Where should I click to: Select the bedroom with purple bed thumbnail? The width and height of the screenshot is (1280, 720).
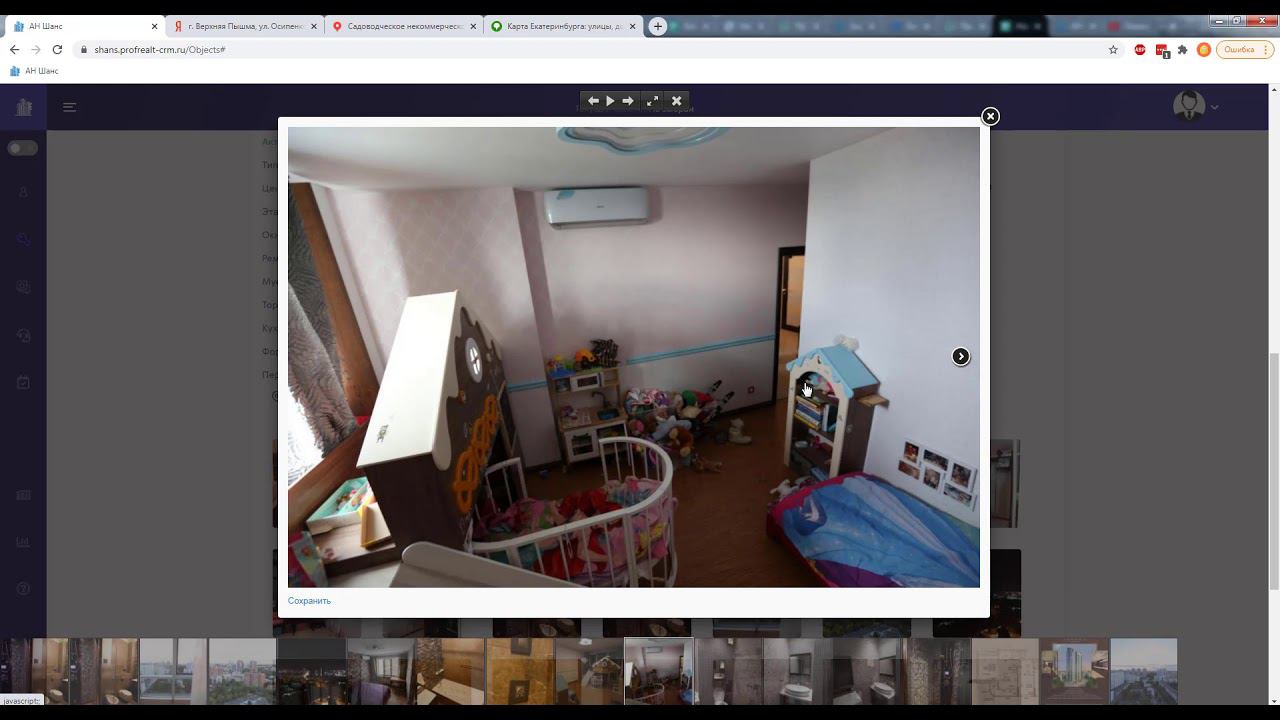[381, 672]
